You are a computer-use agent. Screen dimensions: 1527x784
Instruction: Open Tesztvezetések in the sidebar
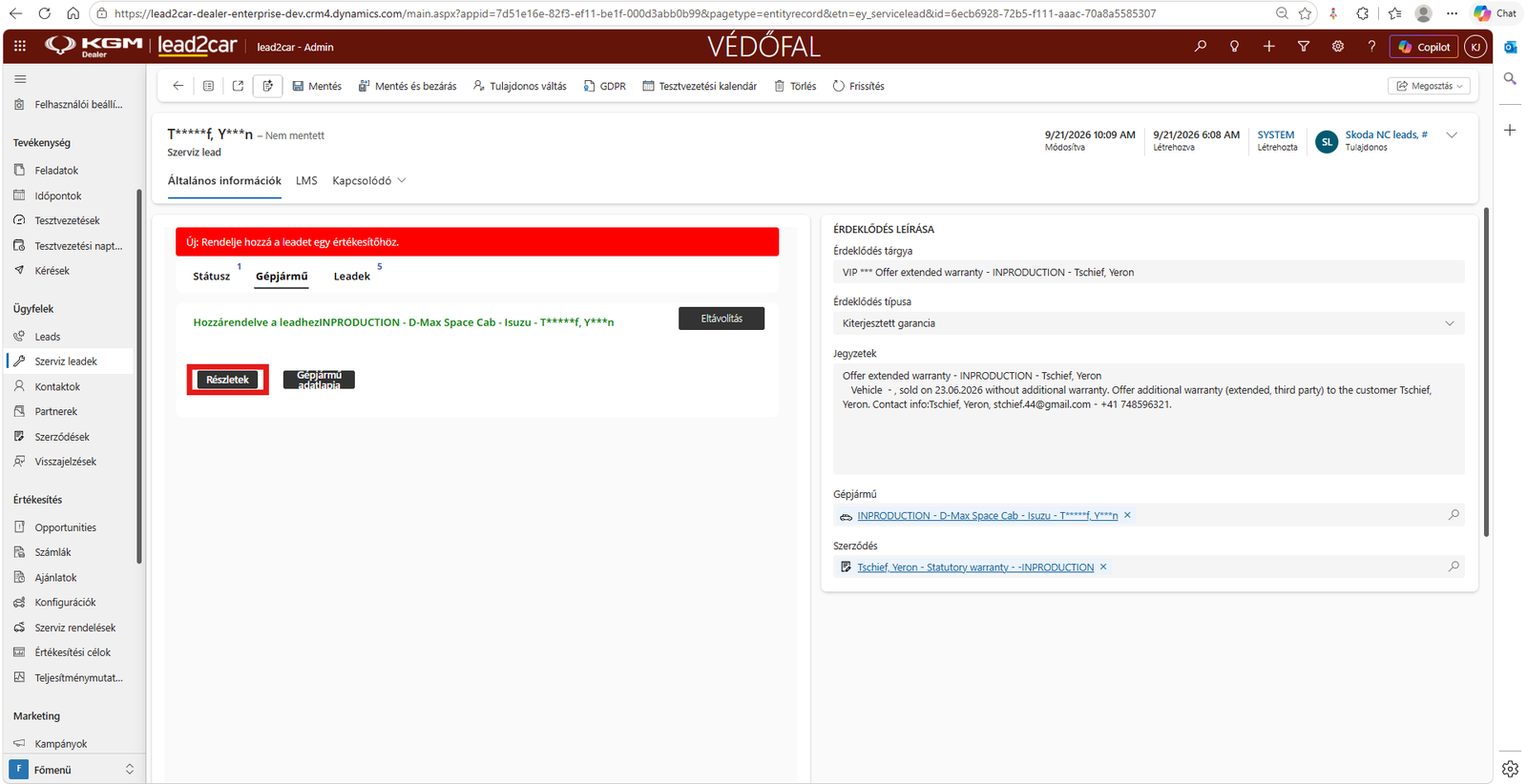pos(67,220)
